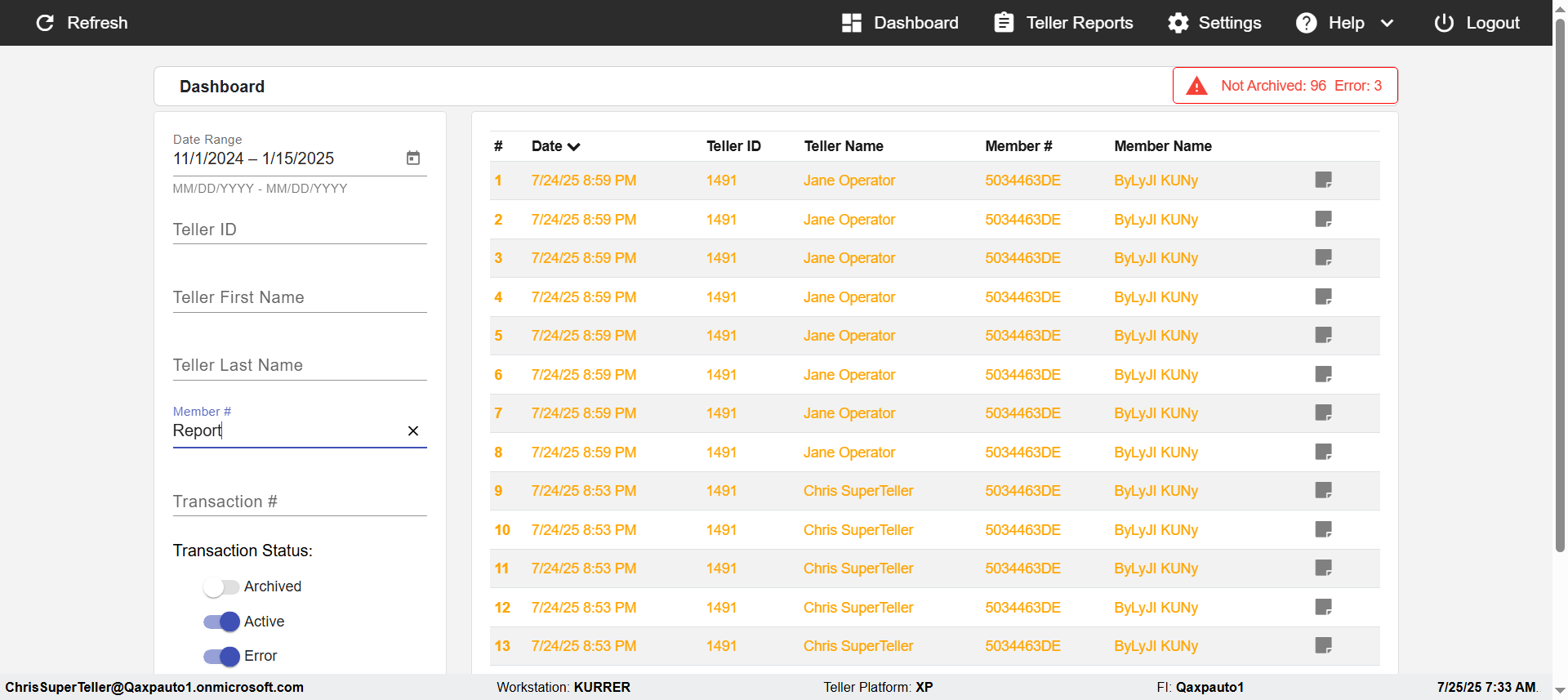Viewport: 1568px width, 700px height.
Task: Open note icon for row 5
Action: (x=1324, y=335)
